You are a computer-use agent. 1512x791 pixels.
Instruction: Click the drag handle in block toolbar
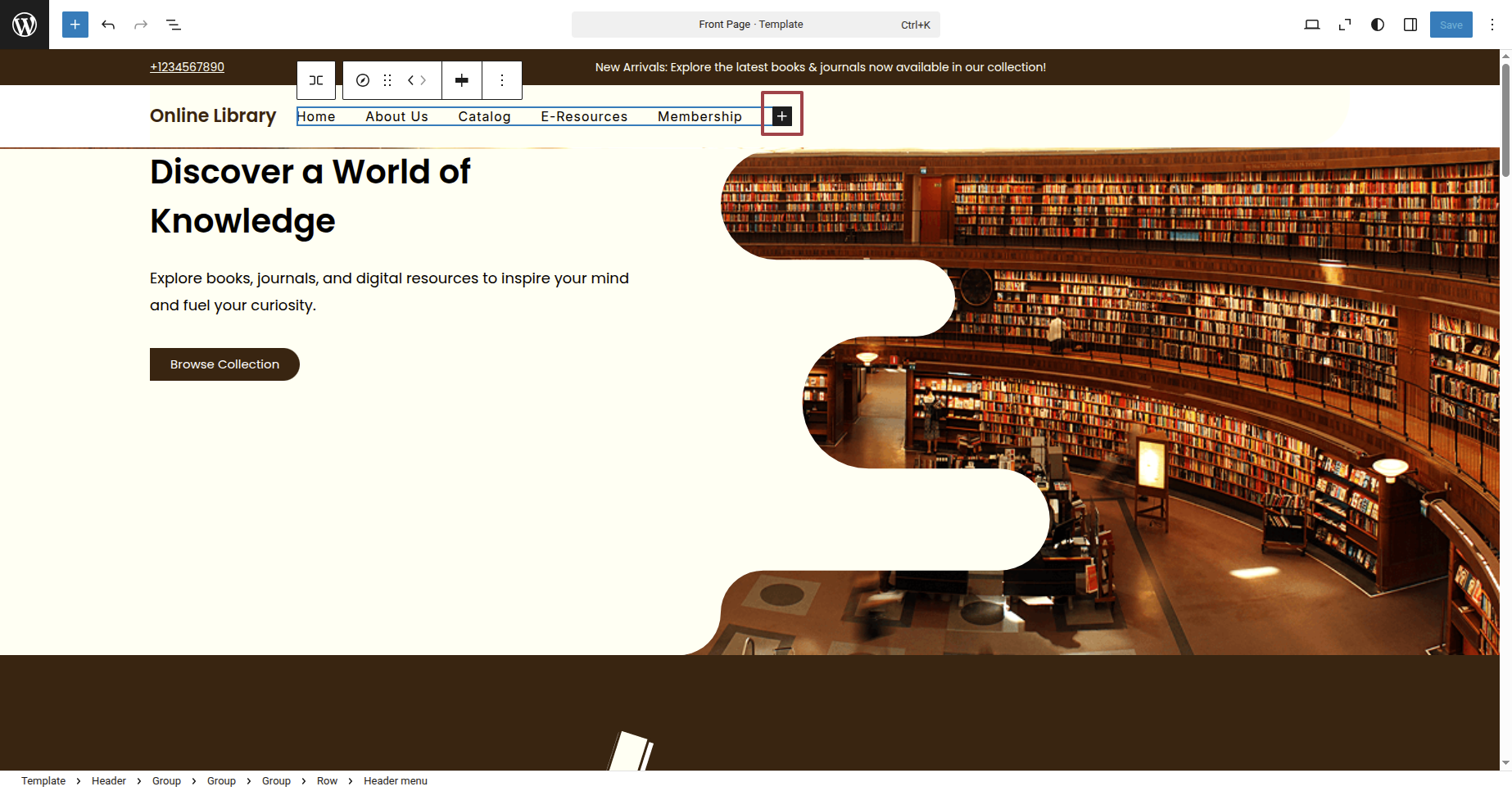[x=387, y=80]
